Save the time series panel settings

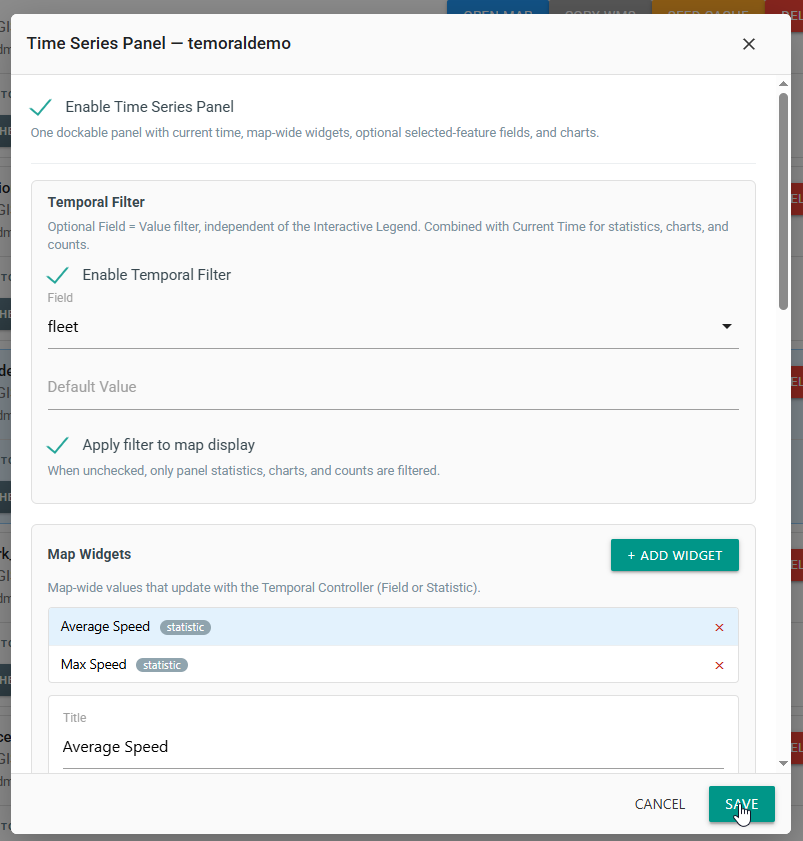741,804
